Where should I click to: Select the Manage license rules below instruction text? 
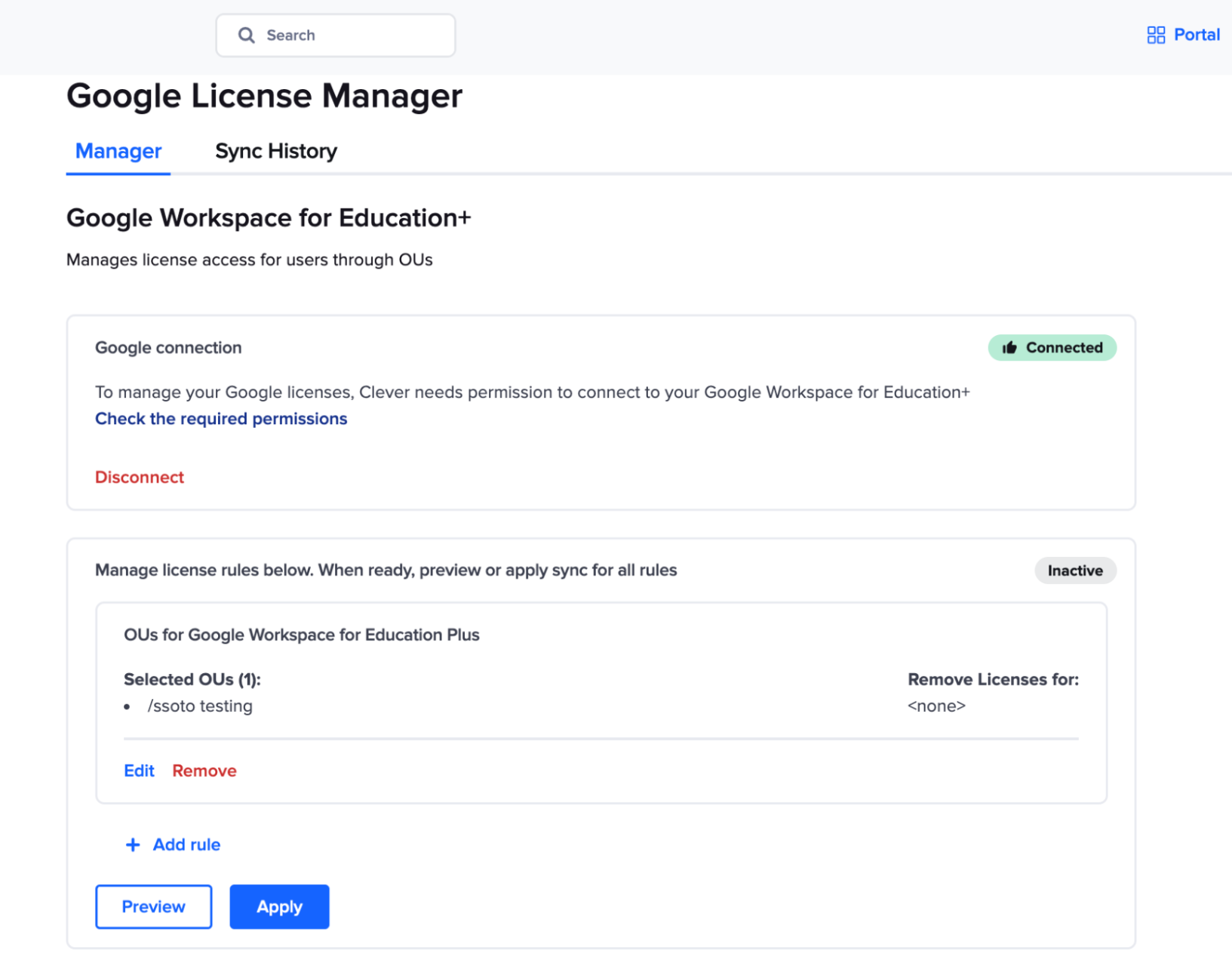coord(386,571)
